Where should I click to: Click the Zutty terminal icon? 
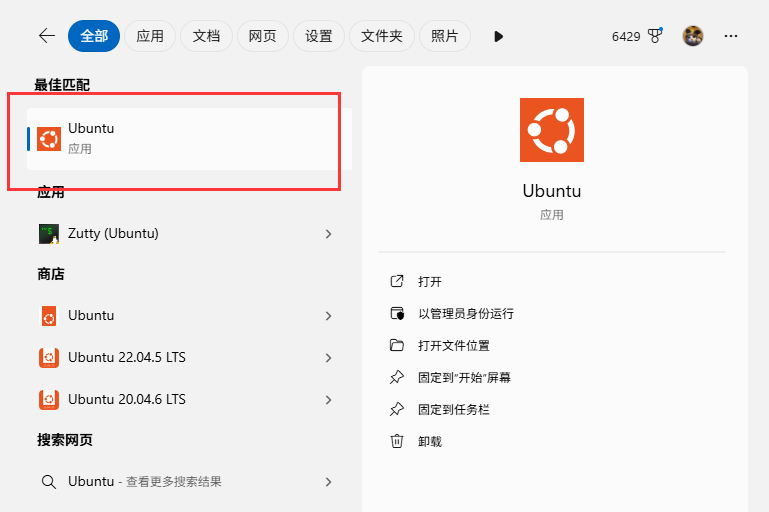click(x=49, y=234)
